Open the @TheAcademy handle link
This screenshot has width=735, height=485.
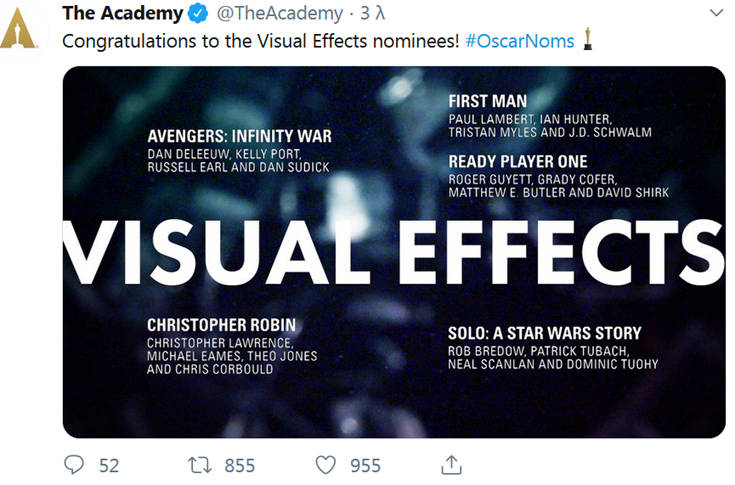279,14
